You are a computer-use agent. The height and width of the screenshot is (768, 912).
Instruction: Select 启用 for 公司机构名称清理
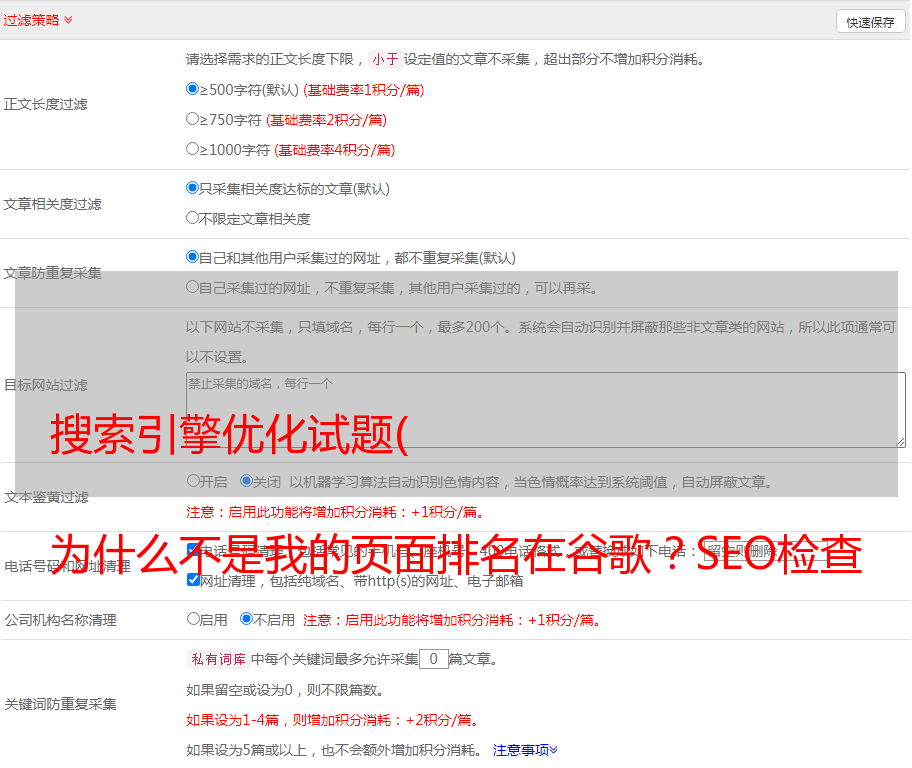pos(193,618)
